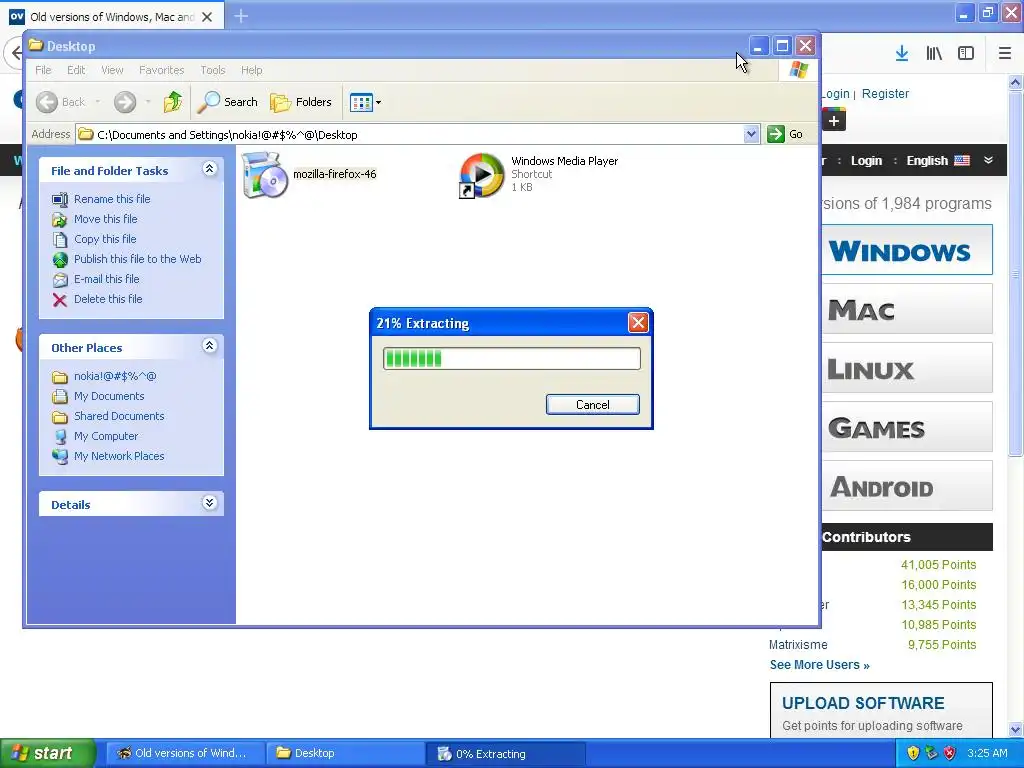Expand the double-chevron on website nav bar
The image size is (1024, 768).
[988, 160]
